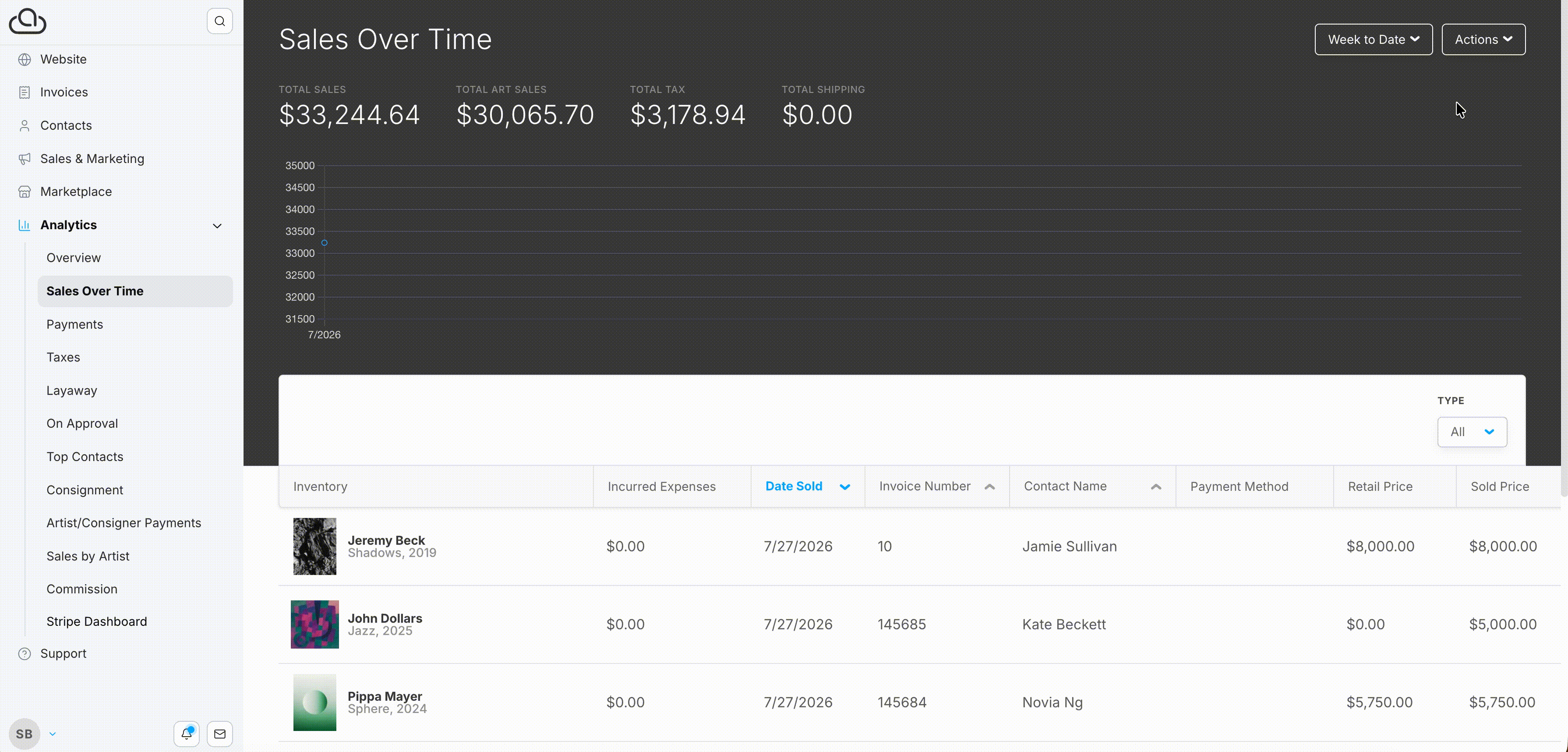1568x752 pixels.
Task: Click contact name Jamie Sullivan
Action: (x=1070, y=546)
